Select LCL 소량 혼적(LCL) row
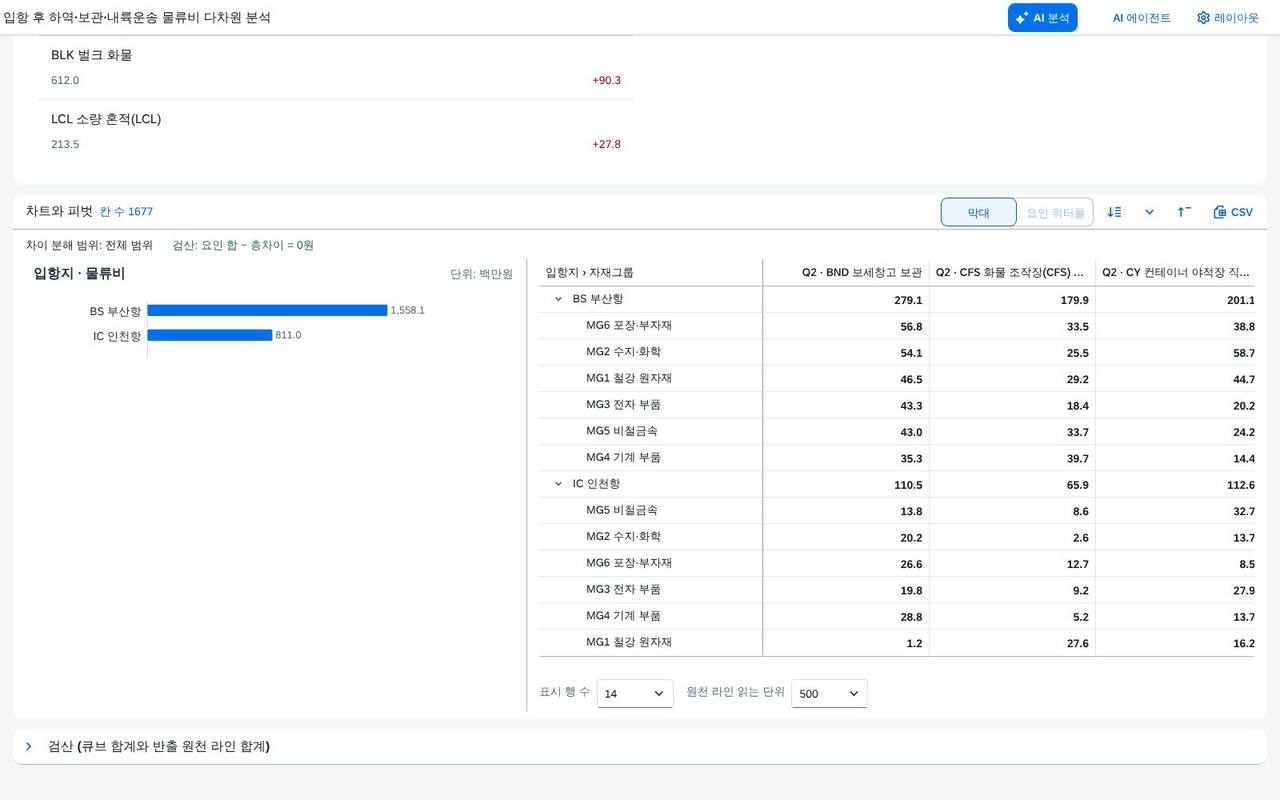1280x800 pixels. click(x=336, y=131)
